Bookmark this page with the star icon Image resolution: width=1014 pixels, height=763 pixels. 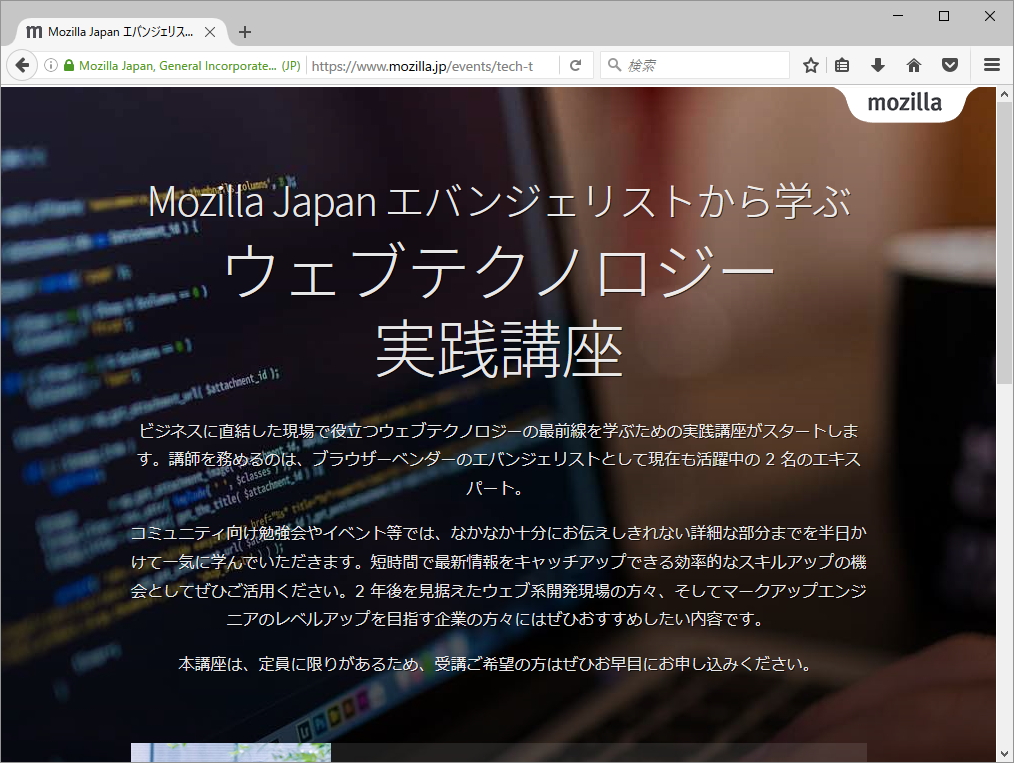pos(809,64)
